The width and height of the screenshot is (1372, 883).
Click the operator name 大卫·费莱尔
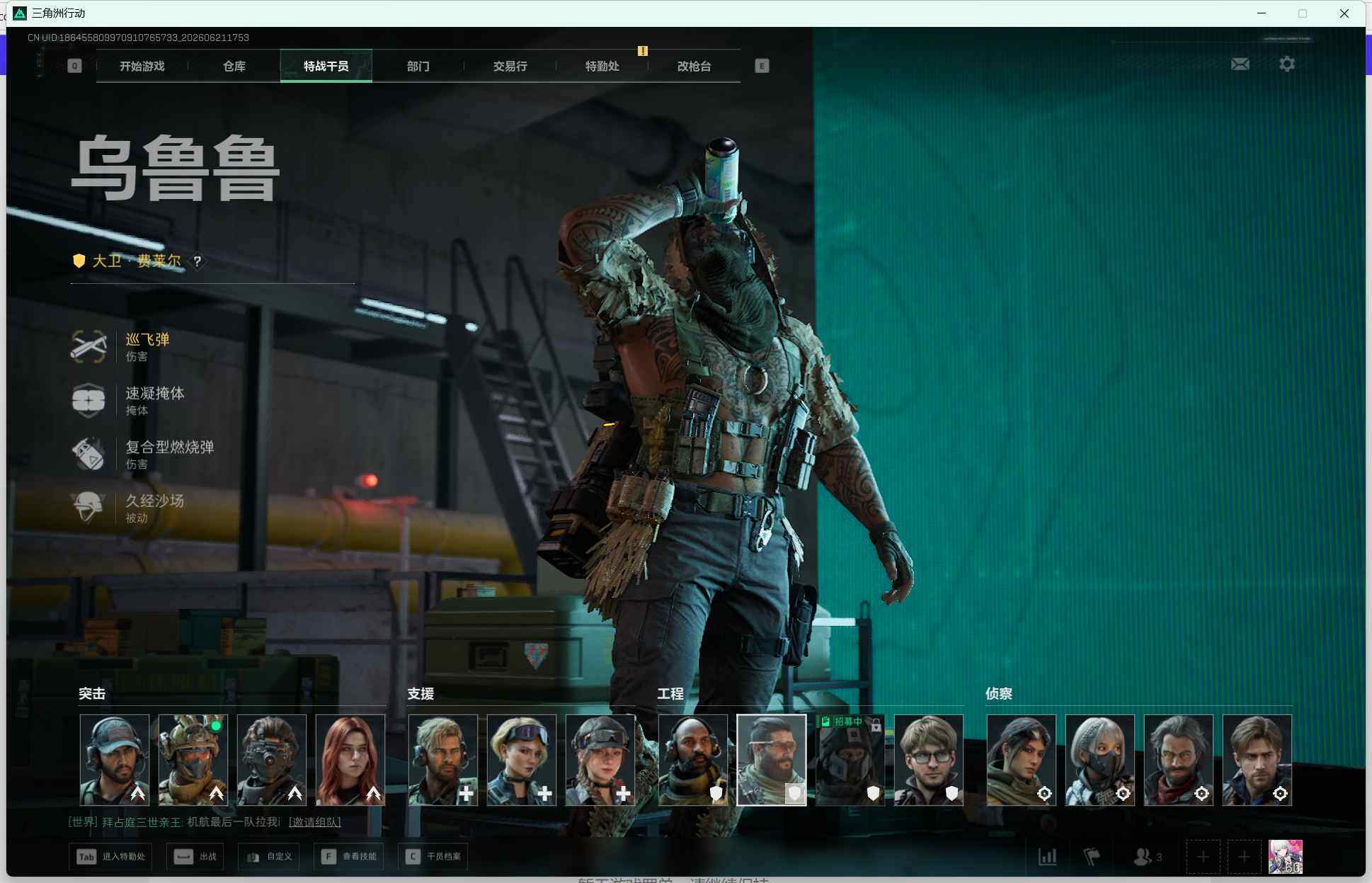(x=137, y=261)
